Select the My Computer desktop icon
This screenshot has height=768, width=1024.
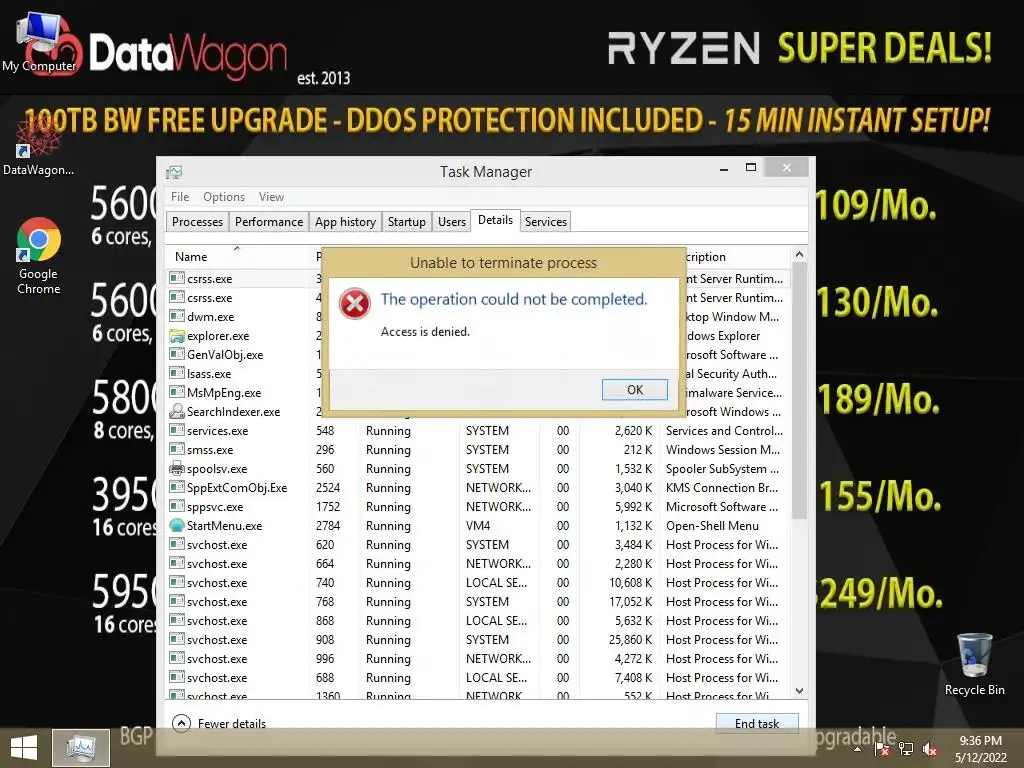pos(39,42)
